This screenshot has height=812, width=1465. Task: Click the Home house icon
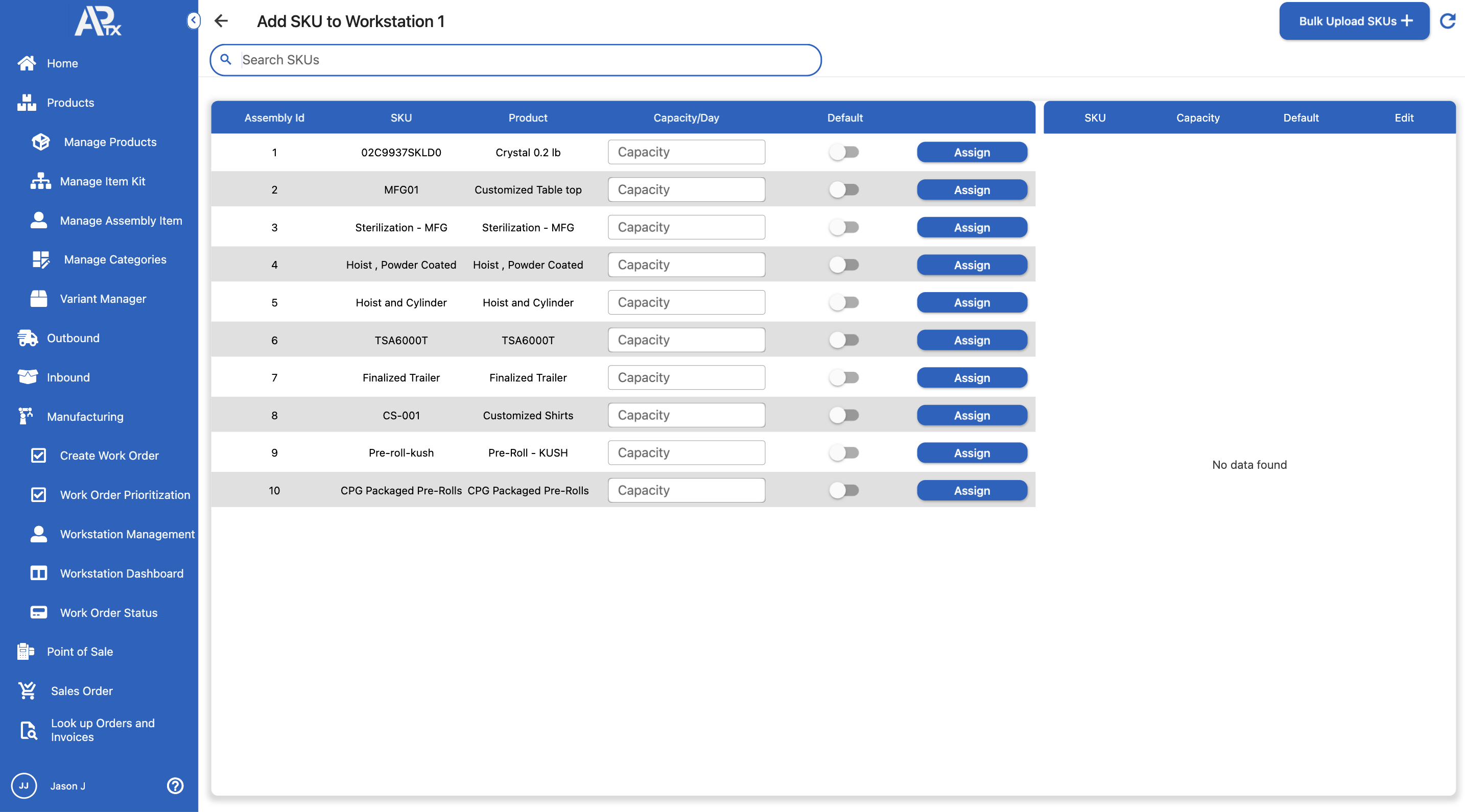click(x=26, y=63)
